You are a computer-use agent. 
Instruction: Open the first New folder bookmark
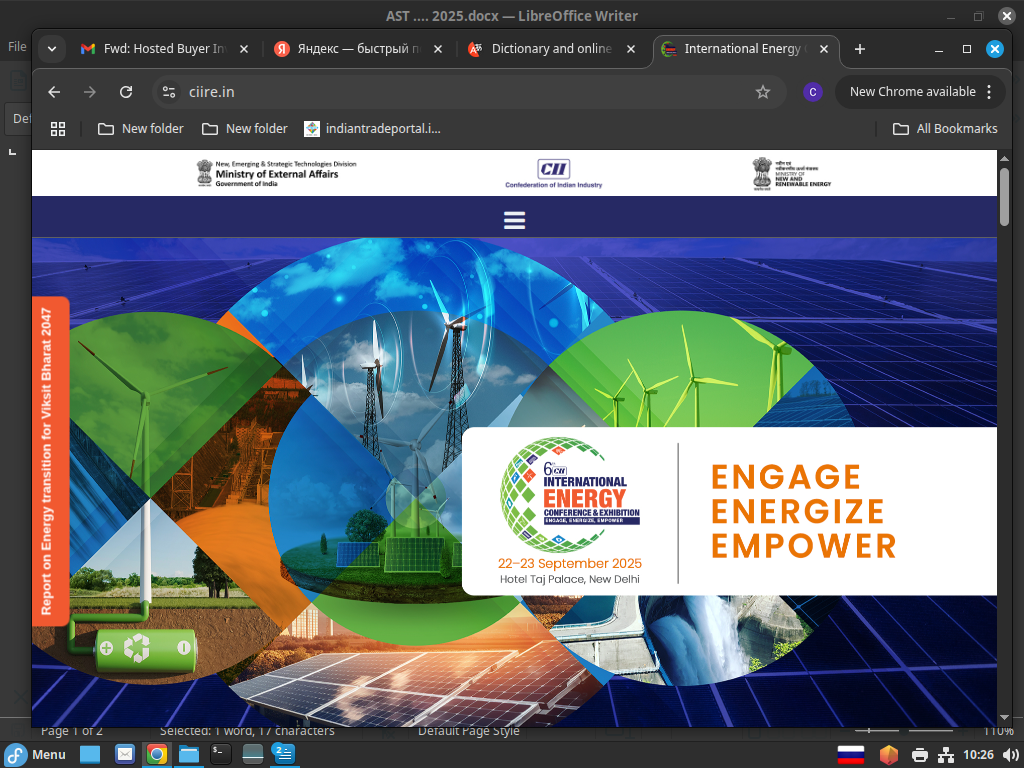(140, 129)
